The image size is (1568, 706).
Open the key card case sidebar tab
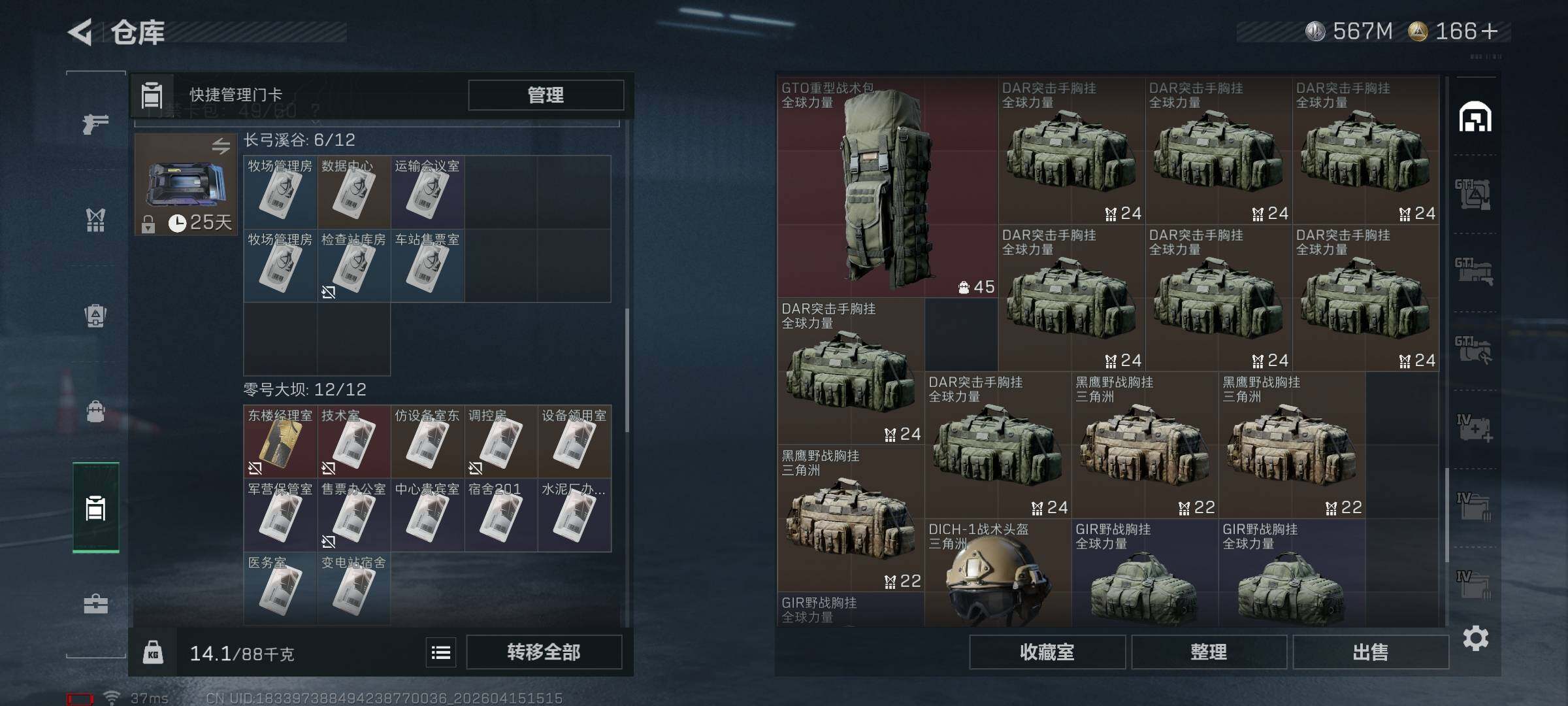pyautogui.click(x=95, y=507)
